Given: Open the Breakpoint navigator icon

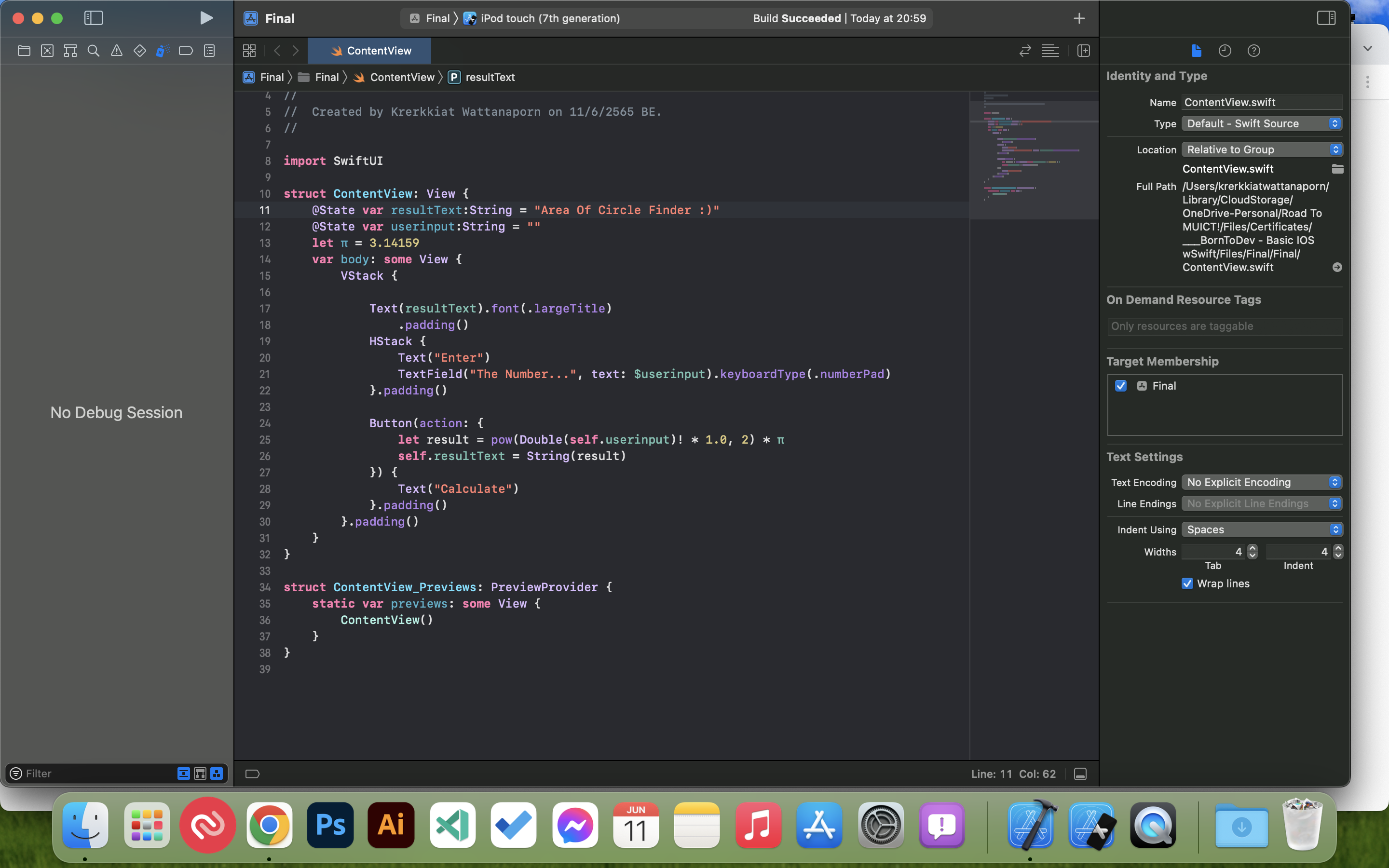Looking at the screenshot, I should click(x=186, y=51).
